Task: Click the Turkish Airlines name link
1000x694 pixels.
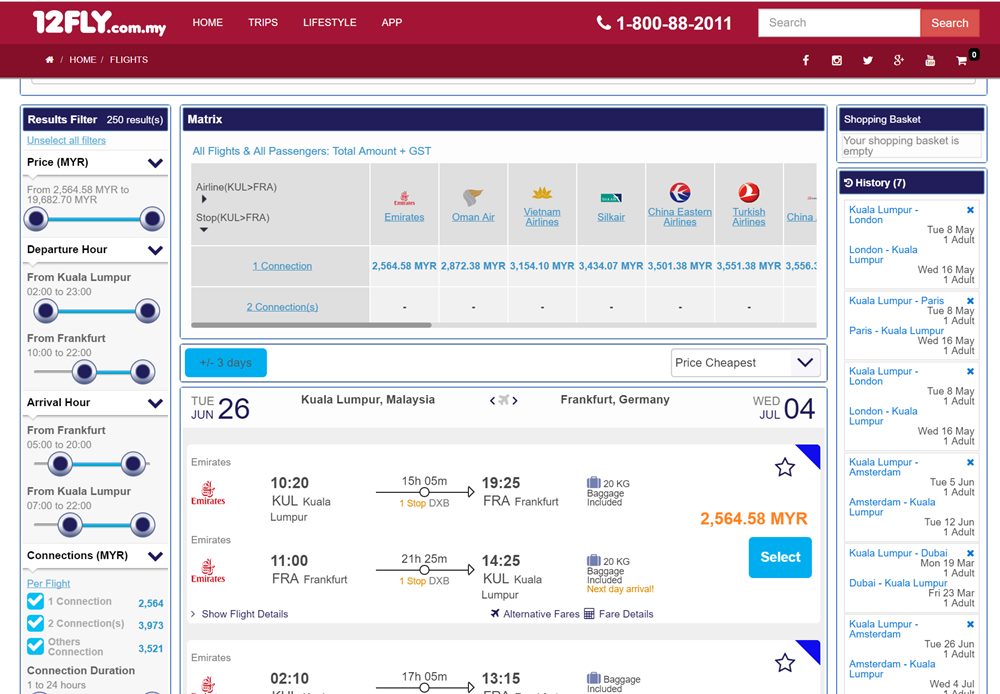Action: pos(749,217)
